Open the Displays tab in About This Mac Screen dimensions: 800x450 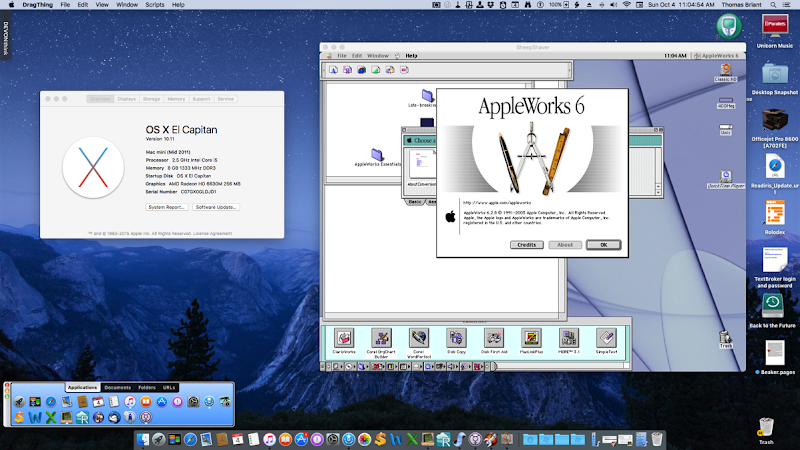127,100
